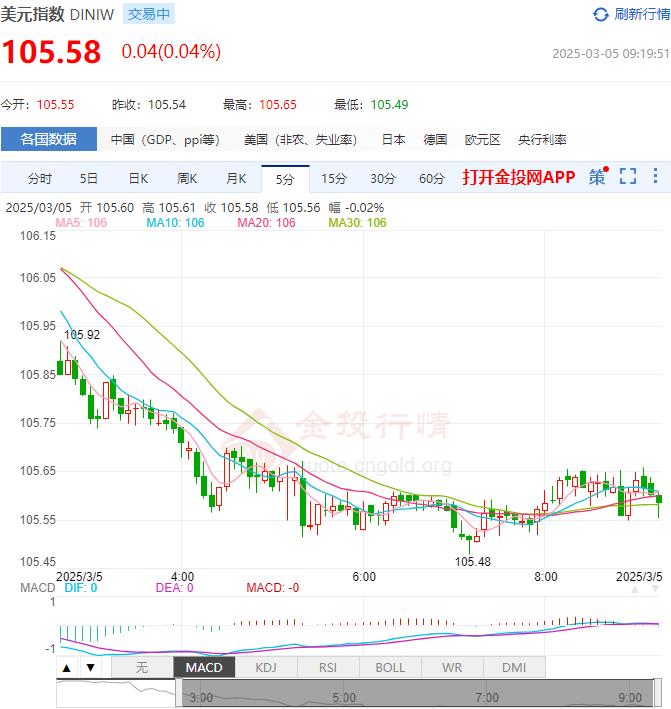Click the 今开 value 105.55
This screenshot has height=709, width=671.
(x=55, y=105)
